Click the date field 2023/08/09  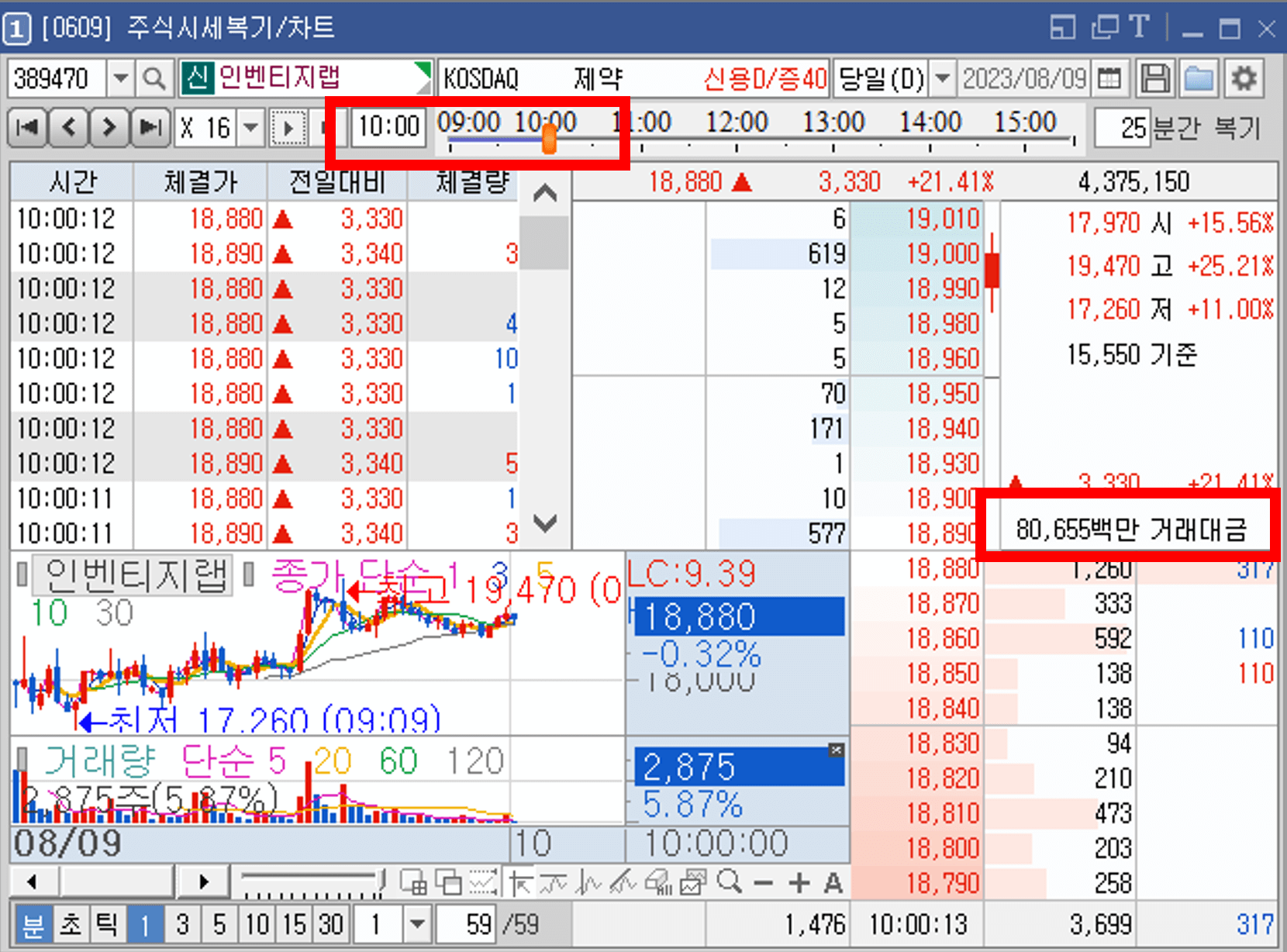pos(1025,78)
